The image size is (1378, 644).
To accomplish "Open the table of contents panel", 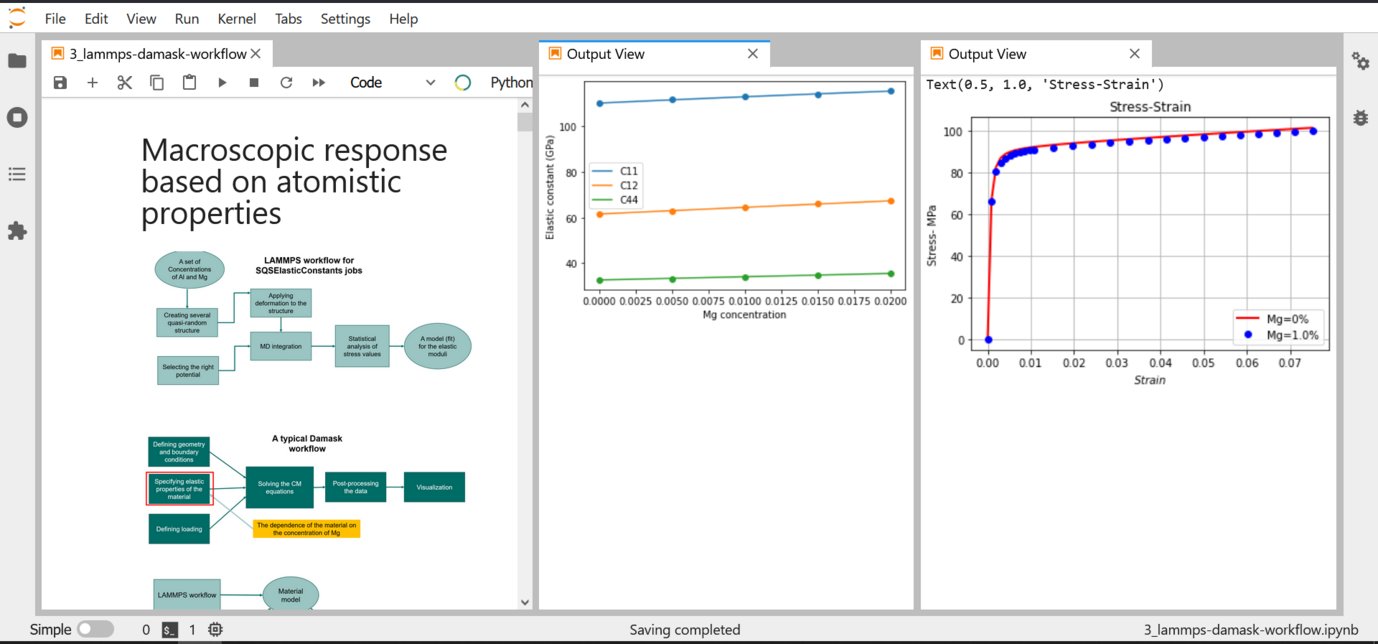I will tap(17, 174).
